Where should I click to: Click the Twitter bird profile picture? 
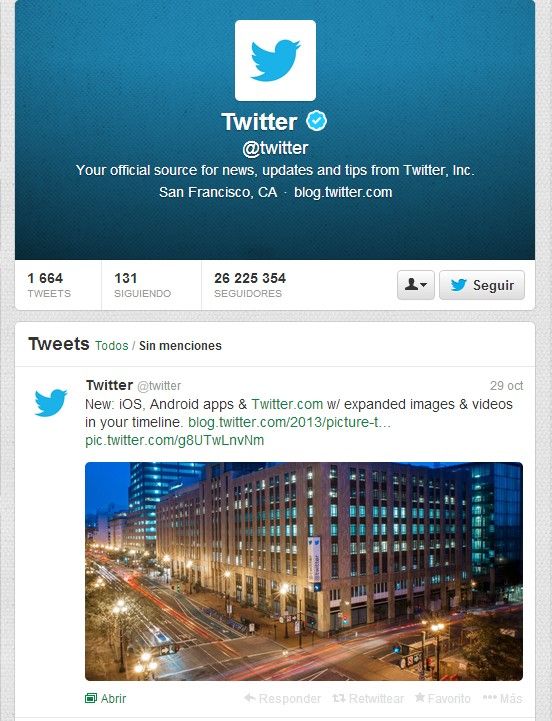pos(275,60)
